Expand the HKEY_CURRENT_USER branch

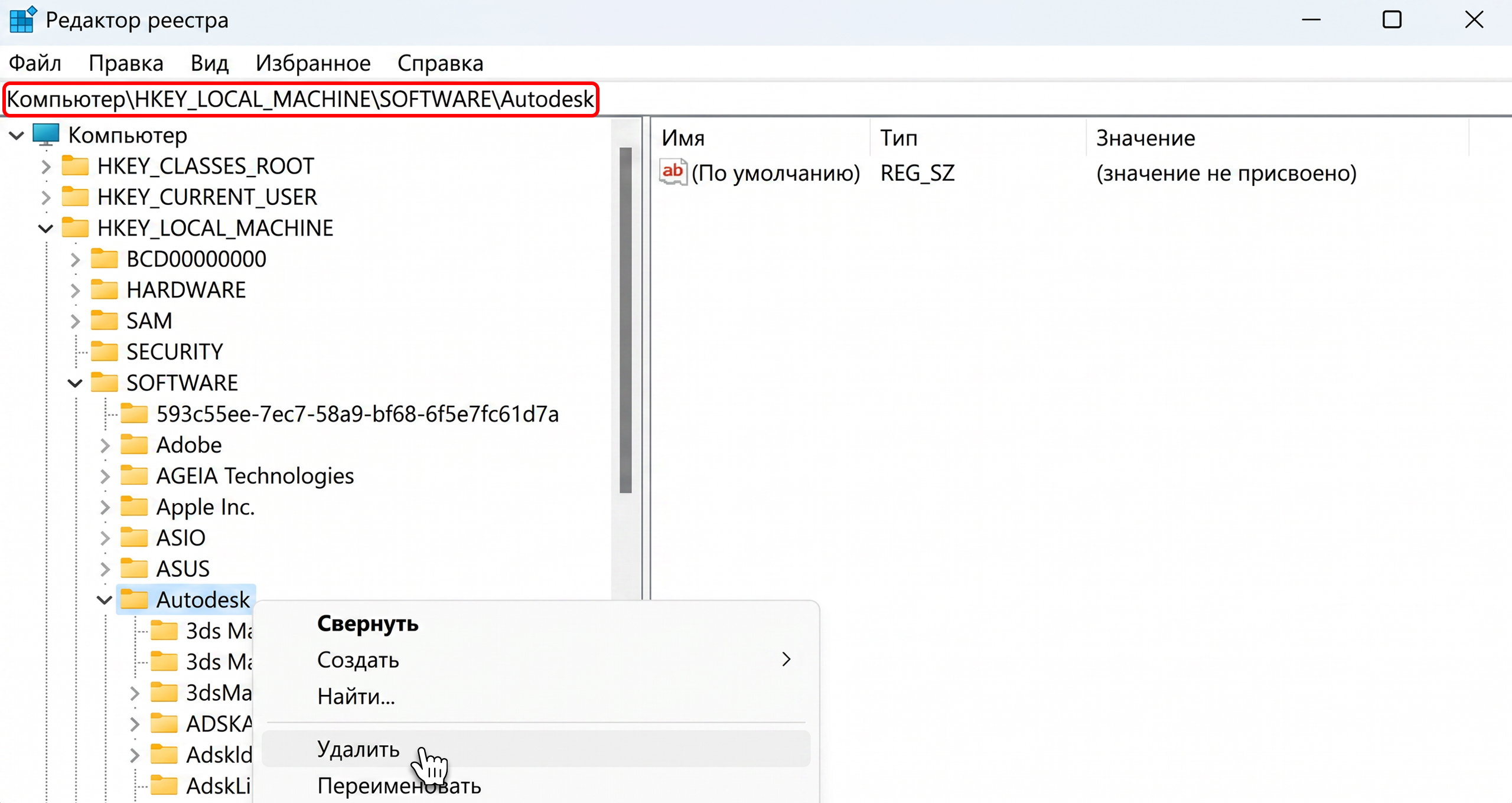pos(46,197)
